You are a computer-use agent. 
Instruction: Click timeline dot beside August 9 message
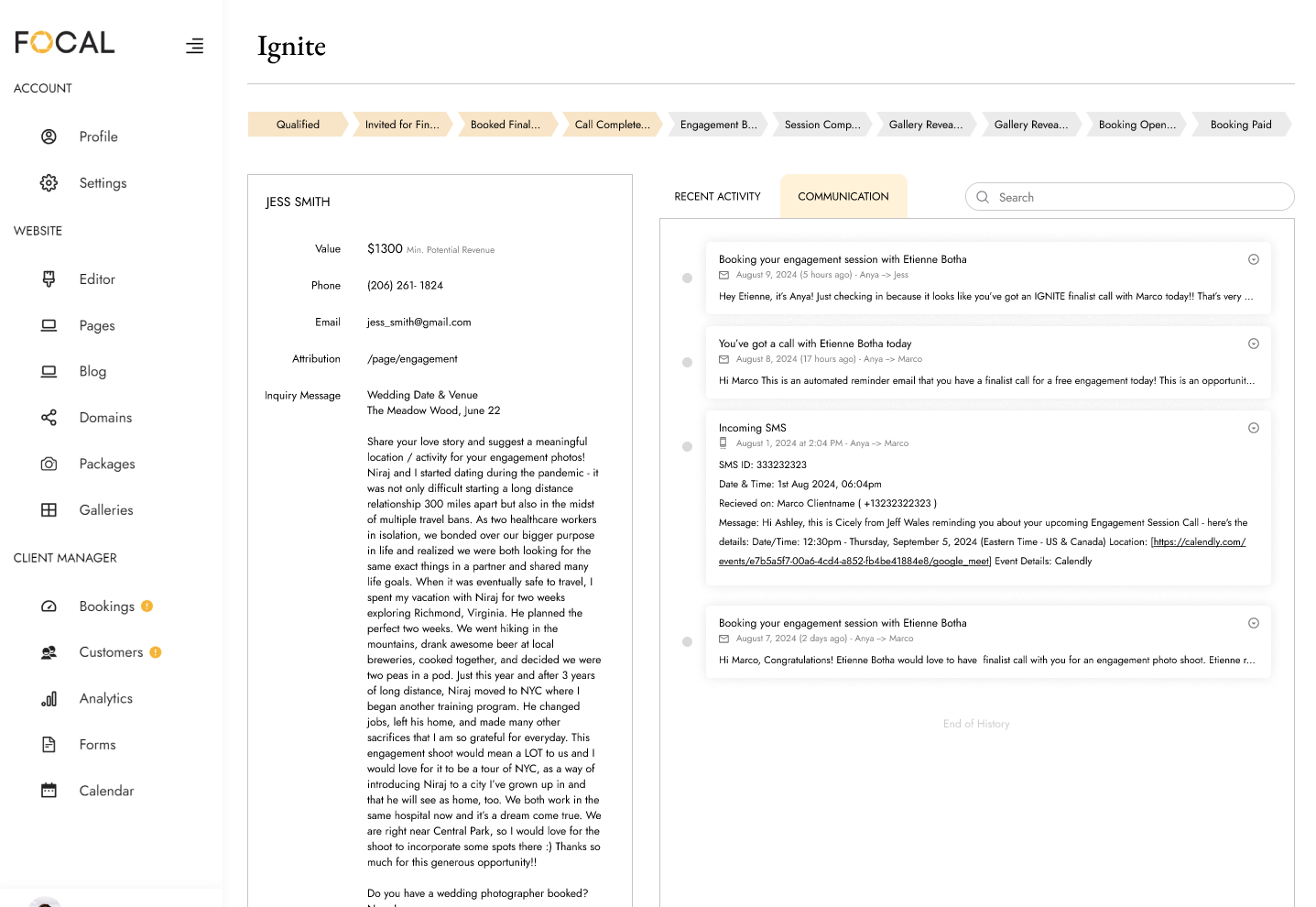coord(687,279)
